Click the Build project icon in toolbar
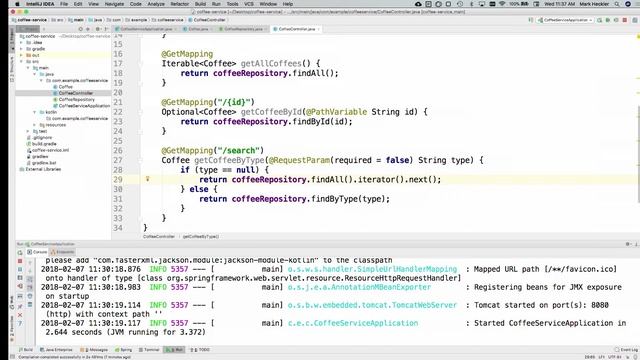Image resolution: width=640 pixels, height=360 pixels. click(x=531, y=20)
